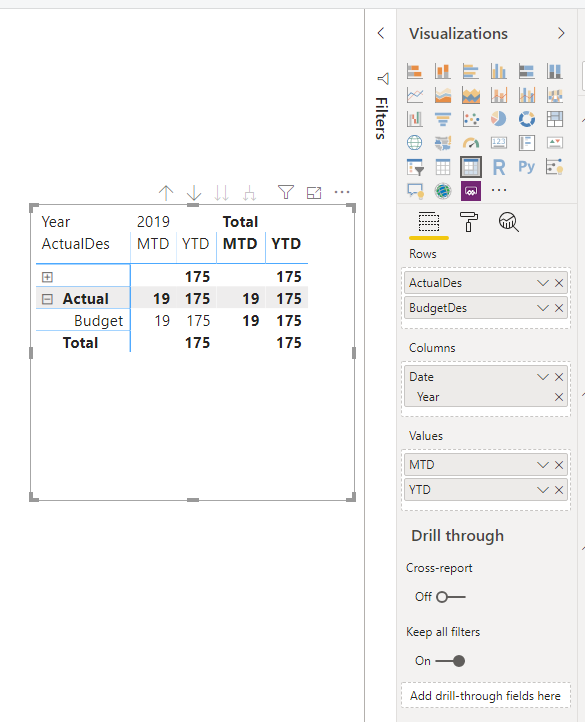Select the gauge visual
Viewport: 585px width, 722px height.
click(x=471, y=143)
